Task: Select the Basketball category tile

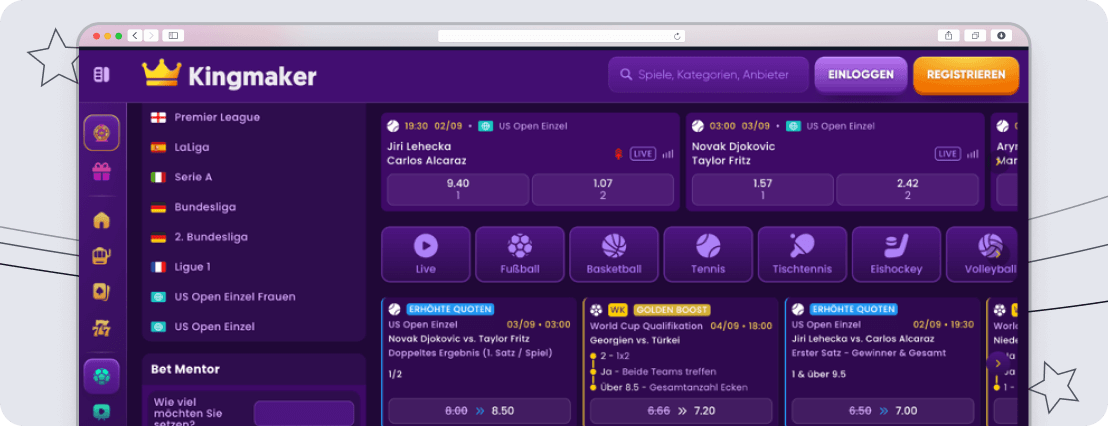Action: pos(614,254)
